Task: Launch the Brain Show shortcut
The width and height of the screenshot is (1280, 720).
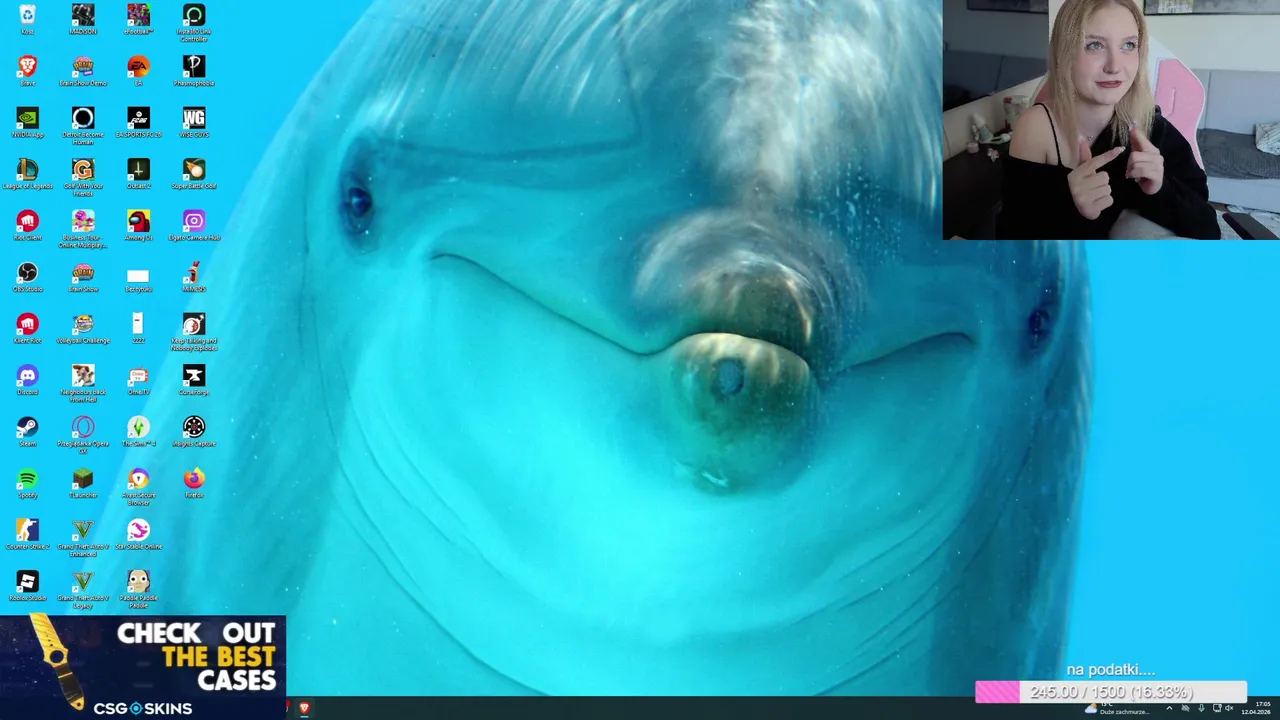Action: [x=83, y=277]
